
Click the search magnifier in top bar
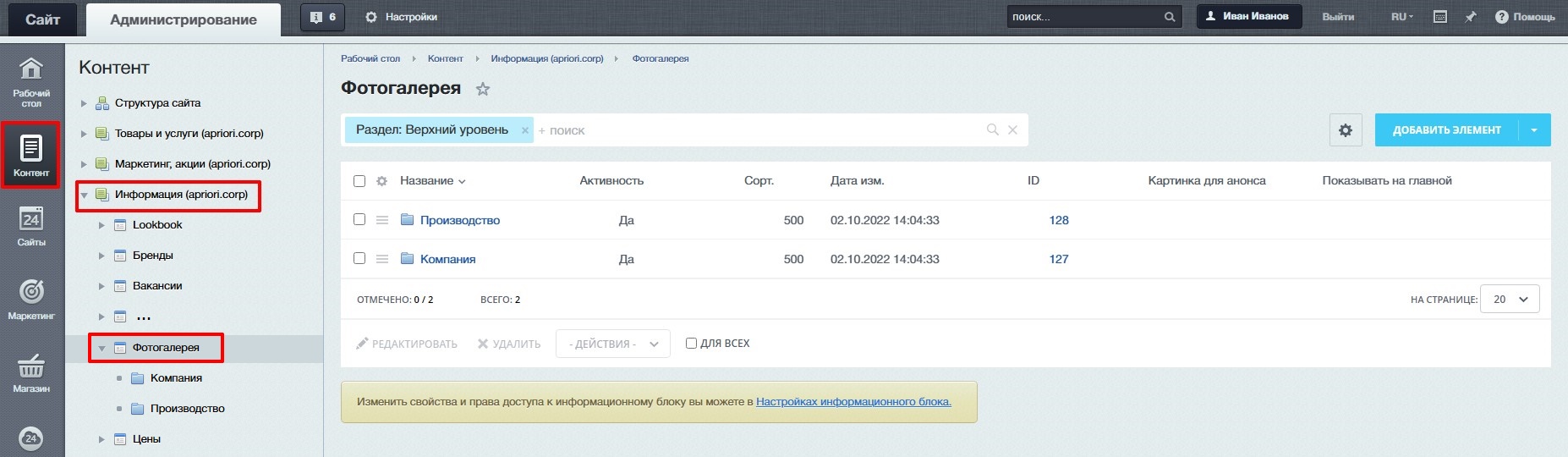[x=1170, y=17]
